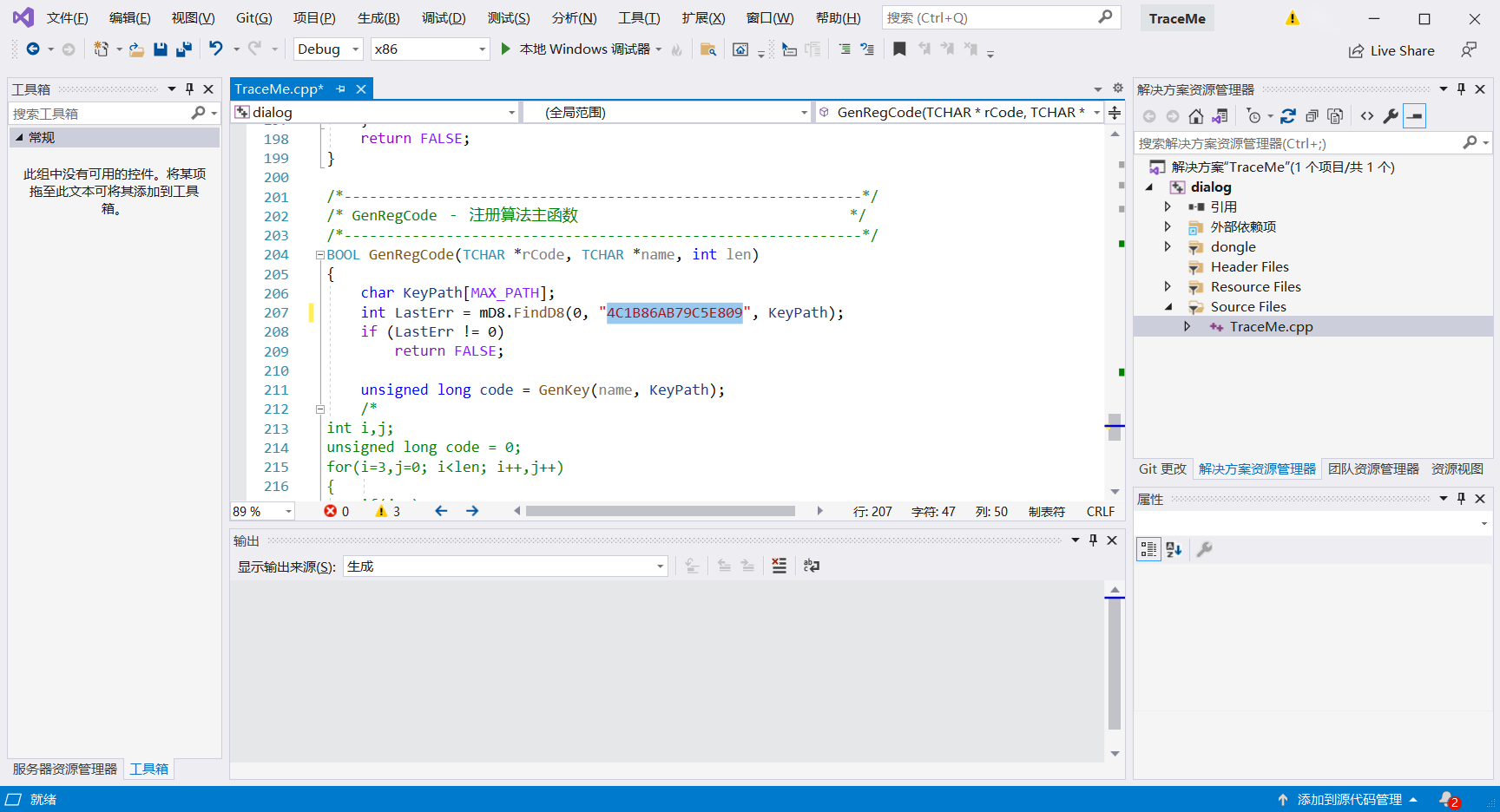Open the 文件(F) menu

coord(67,18)
